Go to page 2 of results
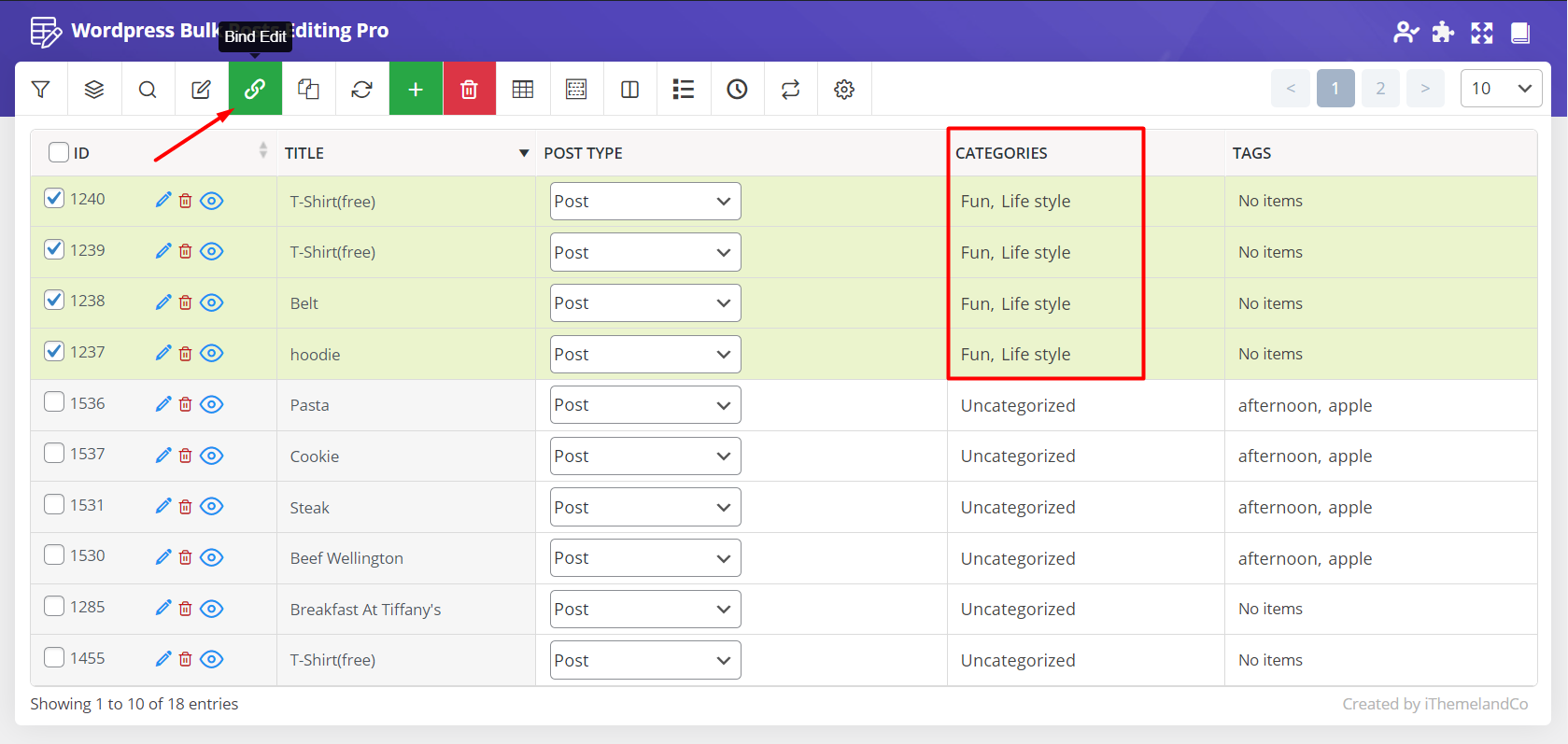The height and width of the screenshot is (744, 1568). tap(1379, 89)
